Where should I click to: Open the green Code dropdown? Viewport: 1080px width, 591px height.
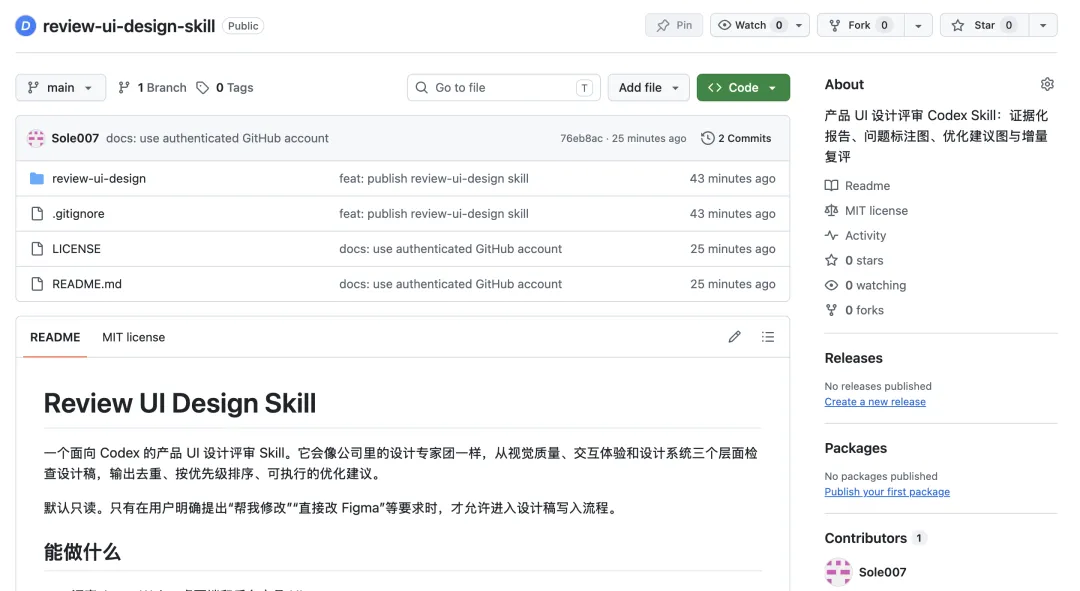pyautogui.click(x=743, y=87)
